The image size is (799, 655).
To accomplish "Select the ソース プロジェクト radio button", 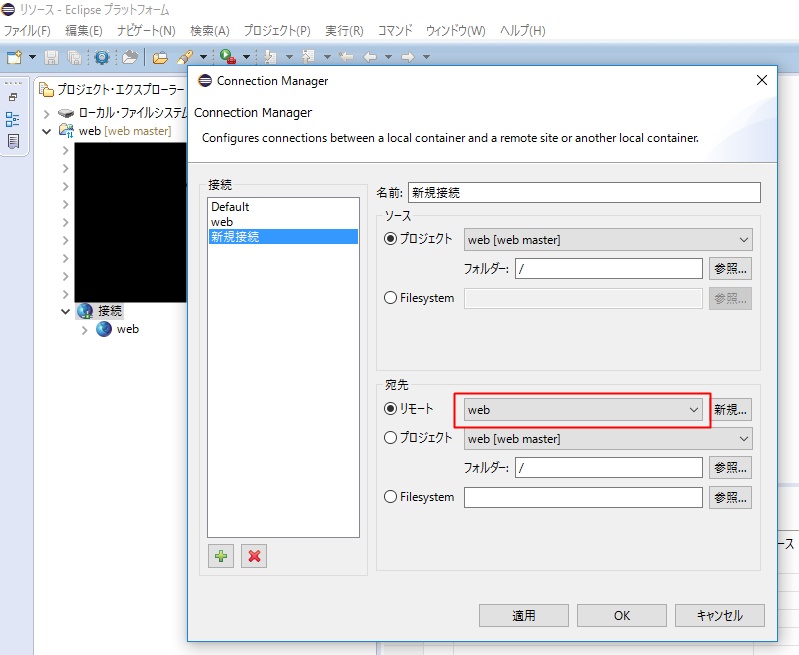I will 390,239.
